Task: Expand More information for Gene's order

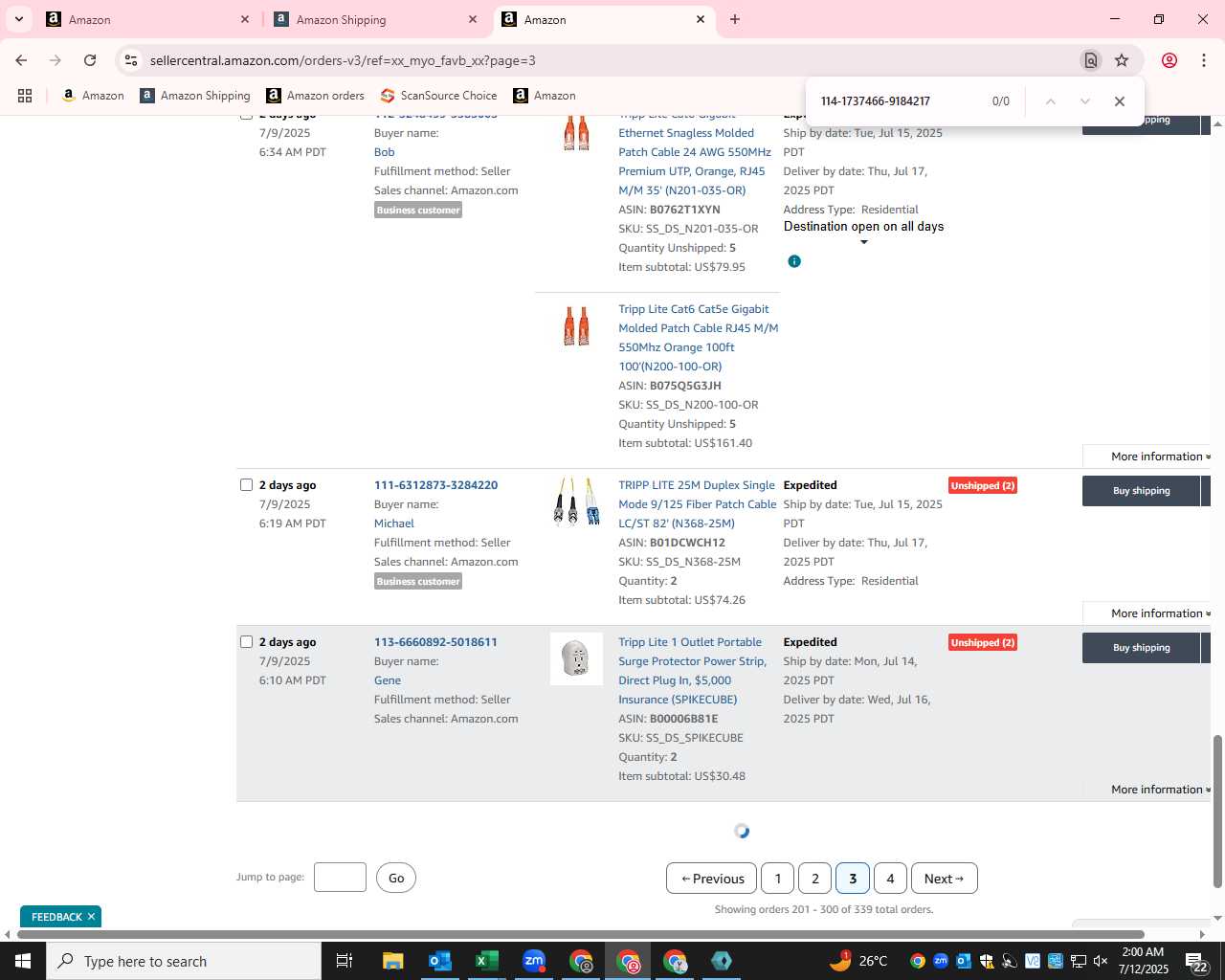Action: click(x=1160, y=790)
